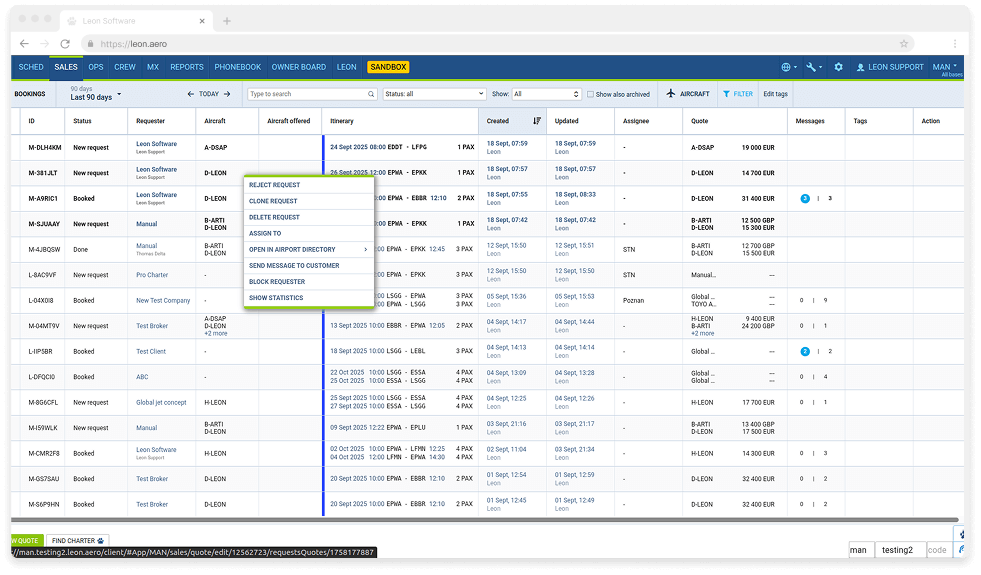The height and width of the screenshot is (575, 981).
Task: Close the Leon Software browser tab
Action: tap(202, 21)
